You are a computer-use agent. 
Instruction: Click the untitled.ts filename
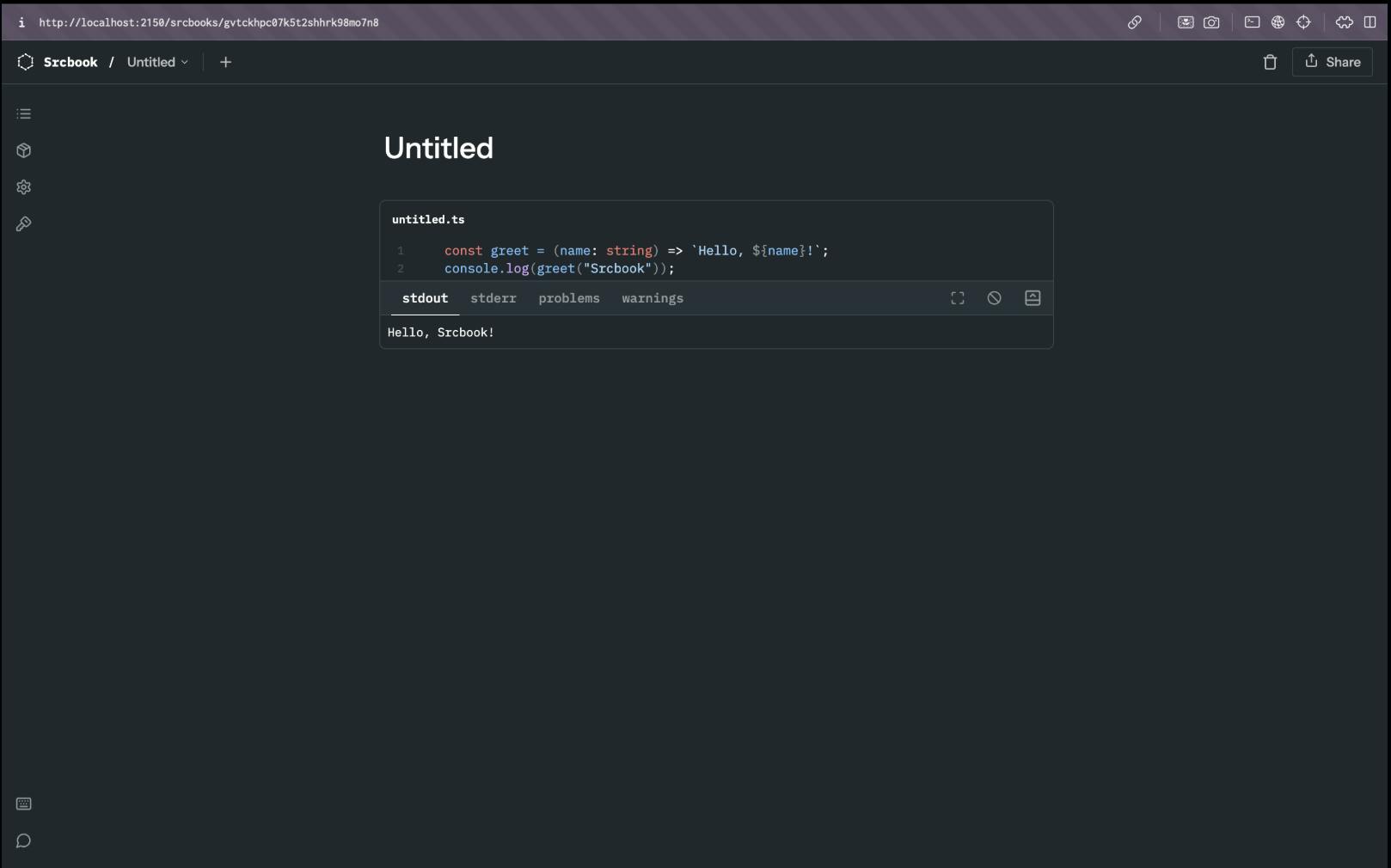[428, 219]
